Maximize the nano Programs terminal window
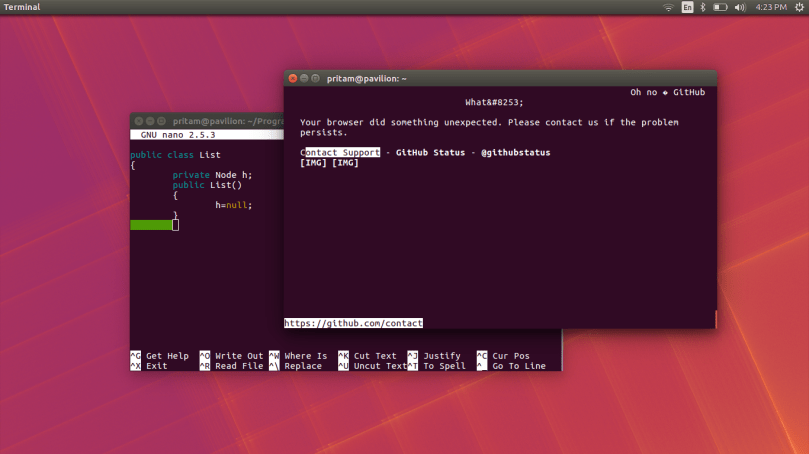The image size is (809, 454). [161, 121]
